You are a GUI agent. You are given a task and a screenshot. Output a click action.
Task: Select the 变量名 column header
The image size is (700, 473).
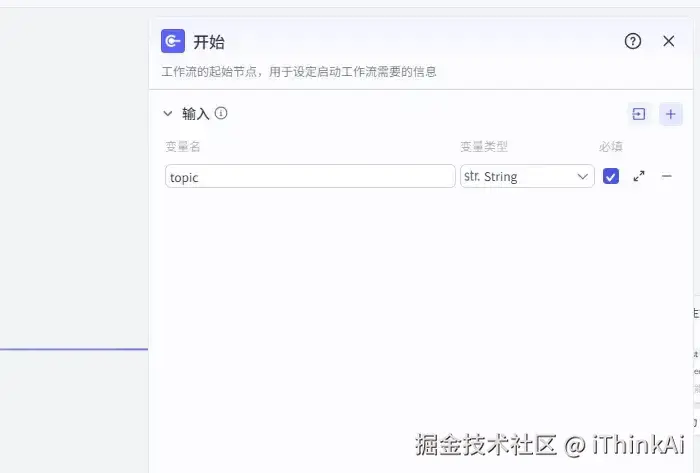(183, 146)
